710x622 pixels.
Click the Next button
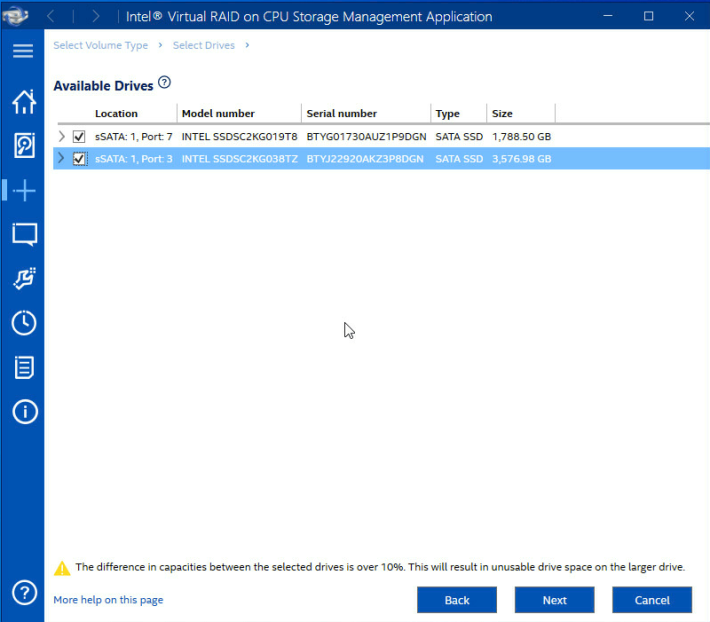555,600
